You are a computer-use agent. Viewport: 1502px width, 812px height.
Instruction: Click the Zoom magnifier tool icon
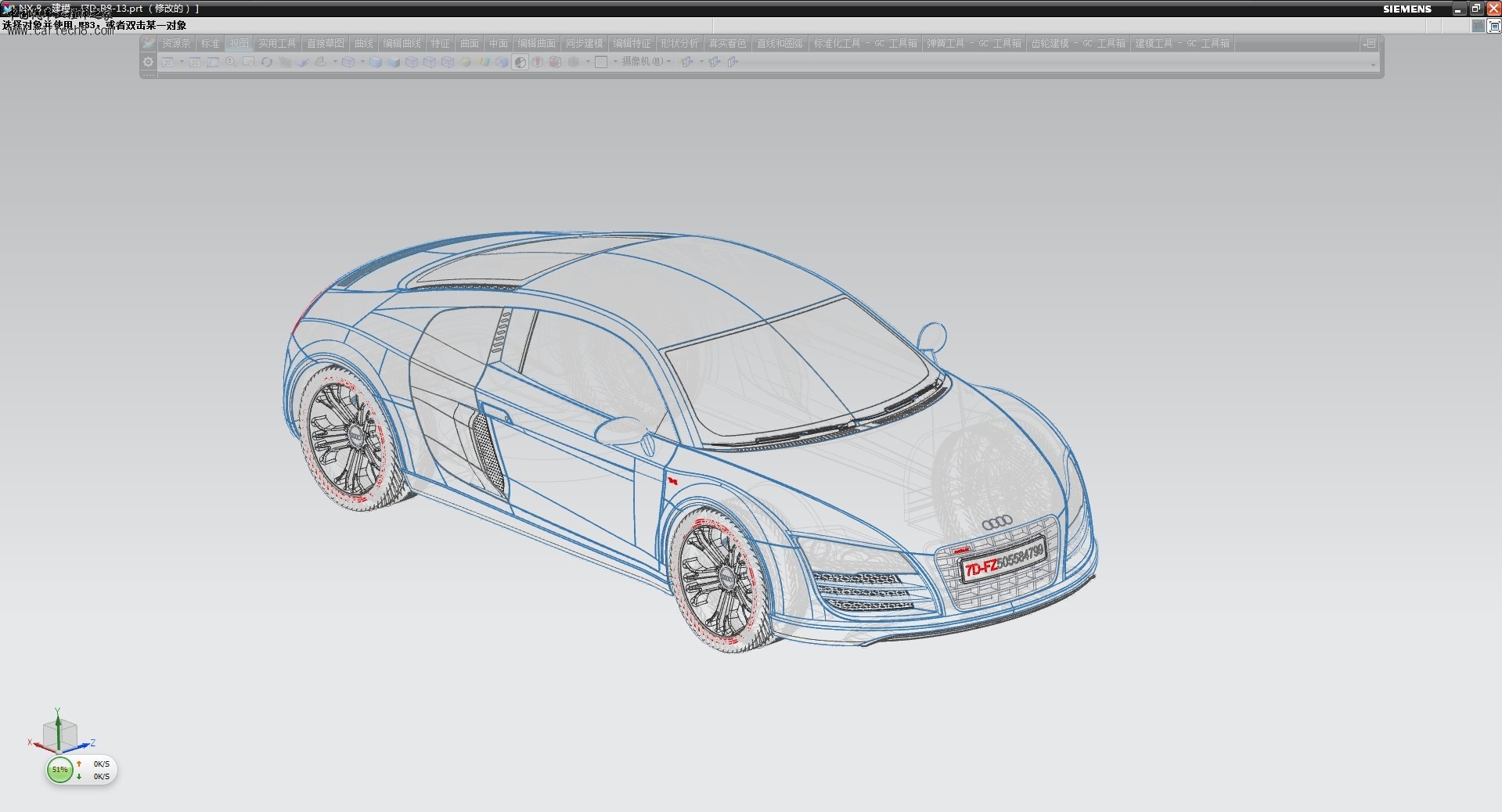(231, 62)
